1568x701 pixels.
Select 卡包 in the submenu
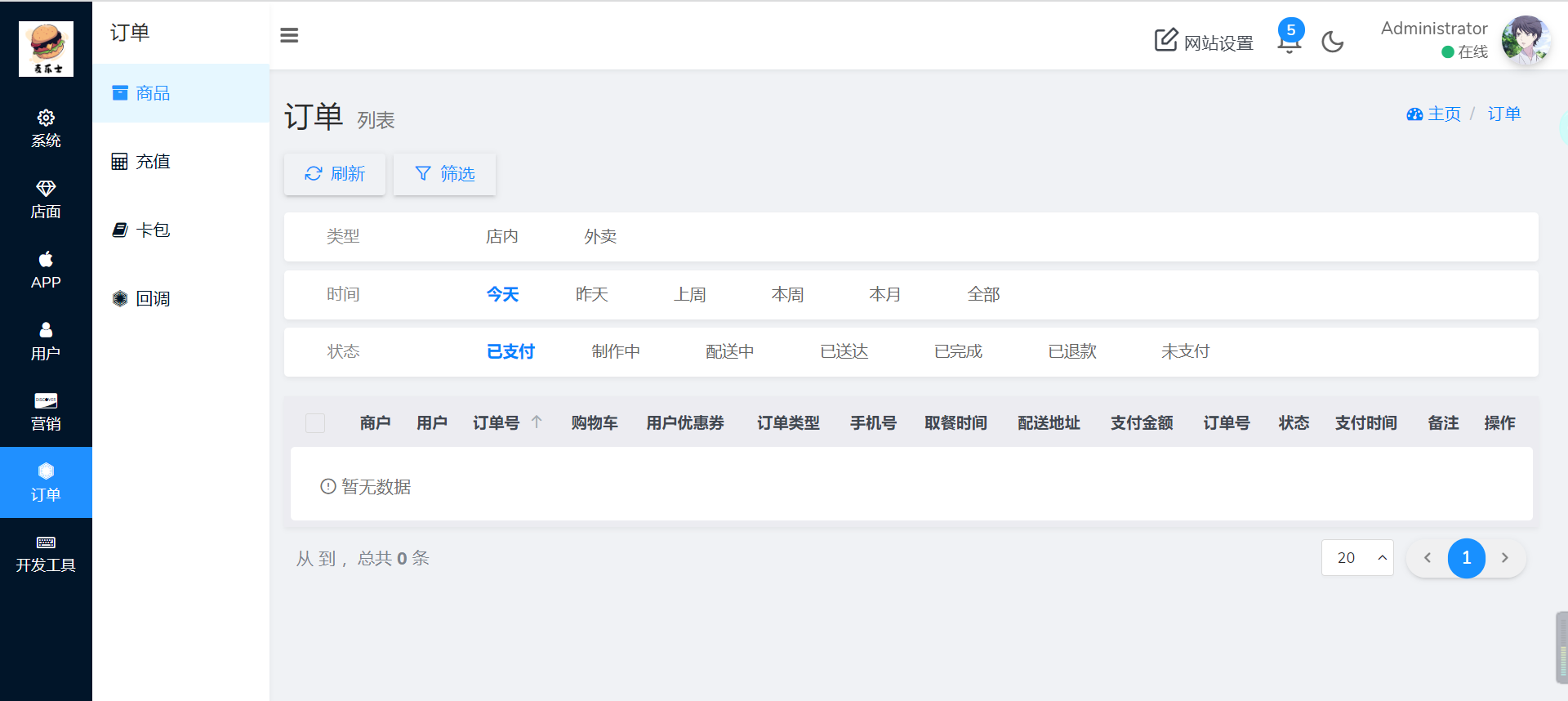pyautogui.click(x=181, y=230)
